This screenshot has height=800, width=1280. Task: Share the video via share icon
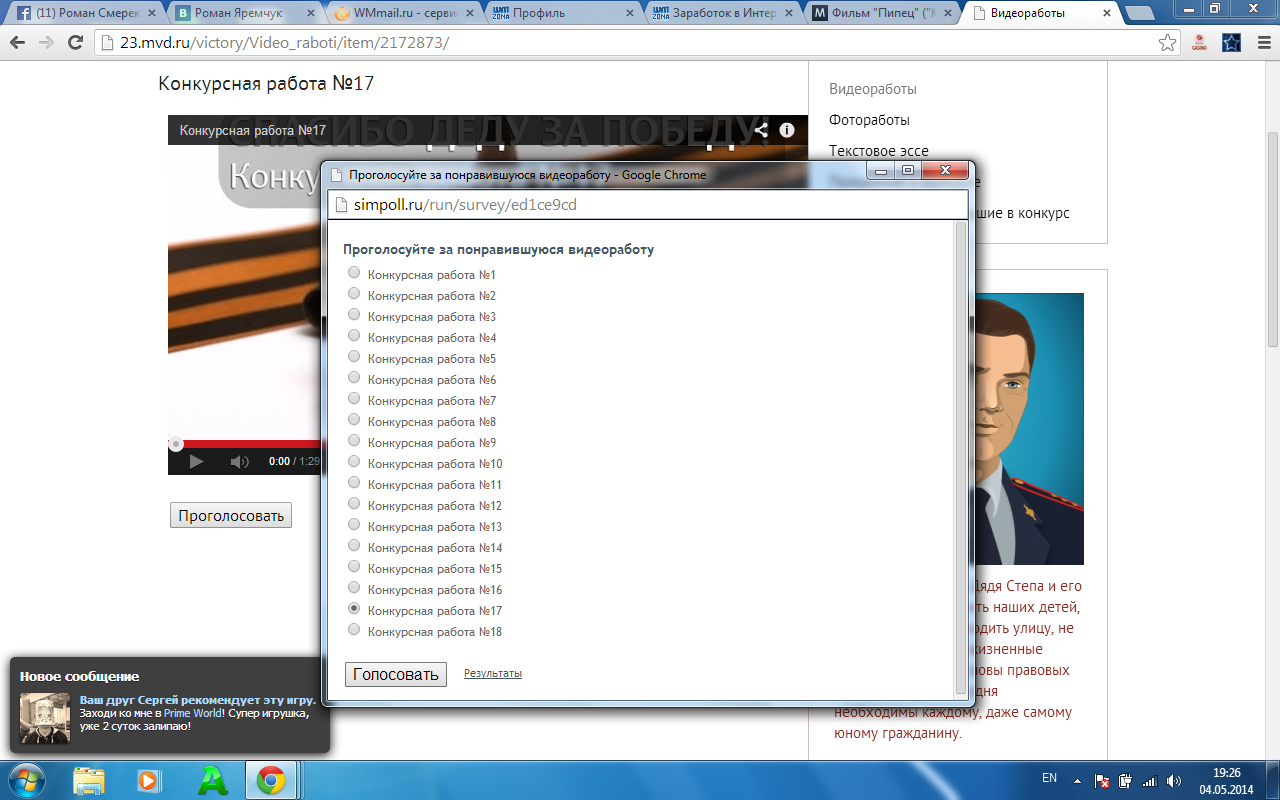coord(761,130)
